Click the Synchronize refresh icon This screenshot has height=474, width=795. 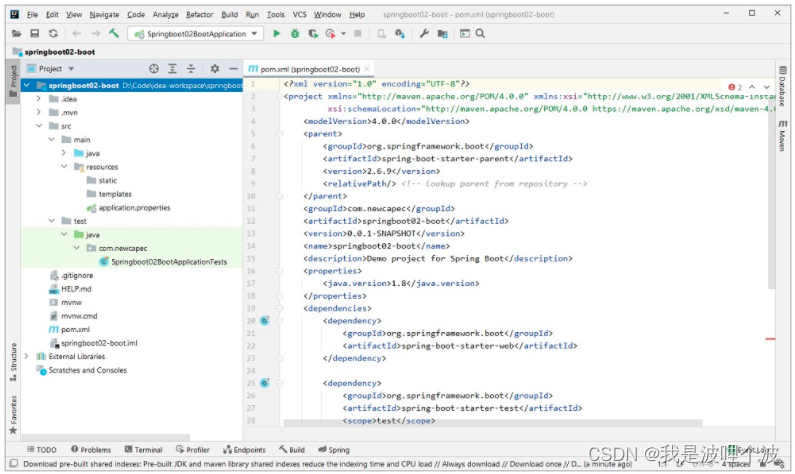click(x=53, y=34)
